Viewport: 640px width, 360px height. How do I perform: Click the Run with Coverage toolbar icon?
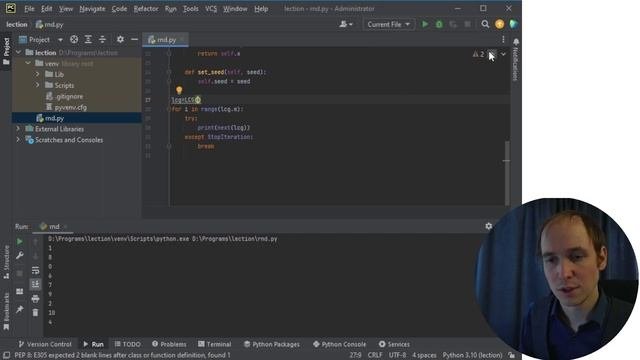453,24
